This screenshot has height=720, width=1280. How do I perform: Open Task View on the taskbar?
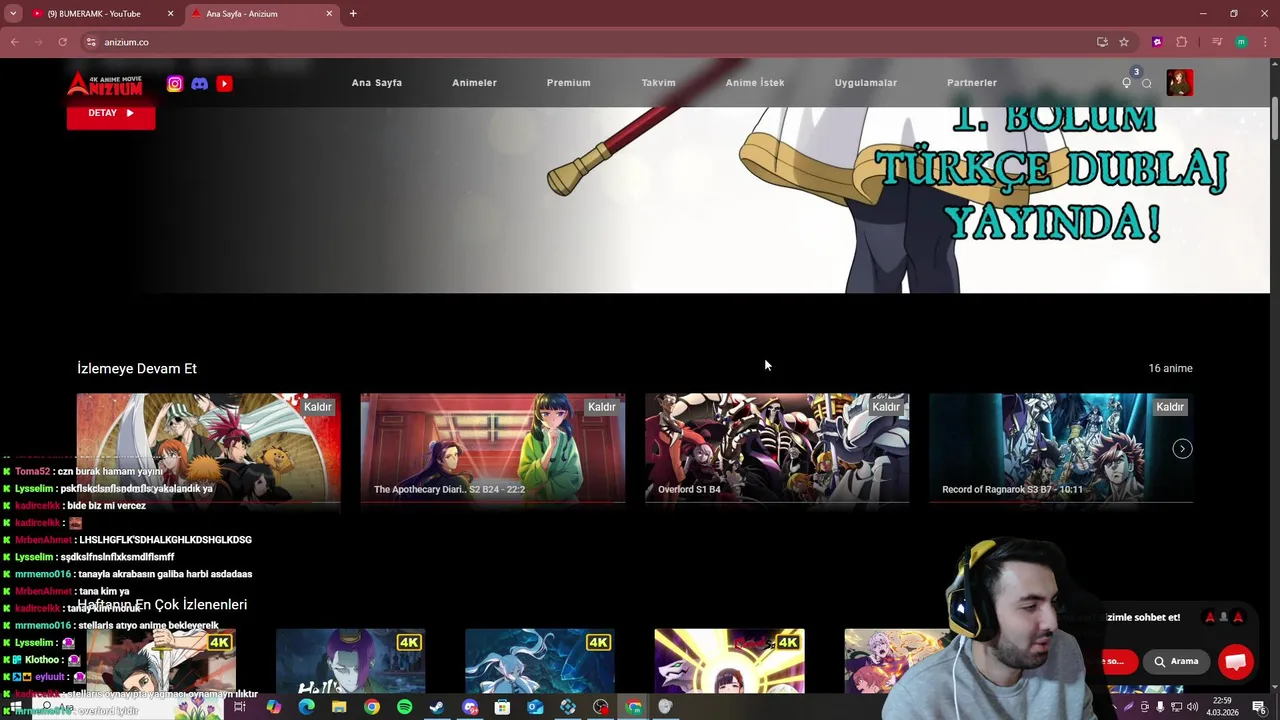240,707
